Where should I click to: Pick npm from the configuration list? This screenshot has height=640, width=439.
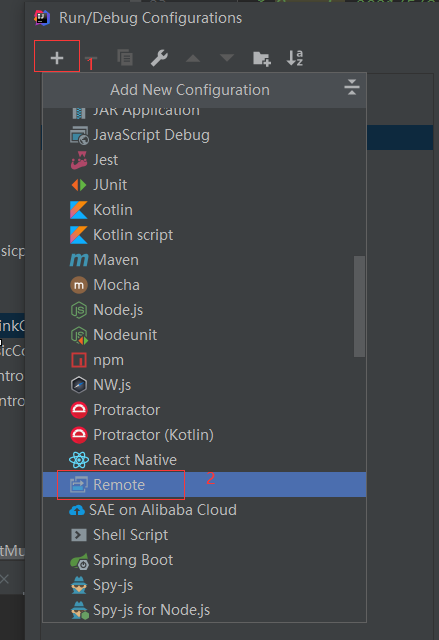point(204,360)
